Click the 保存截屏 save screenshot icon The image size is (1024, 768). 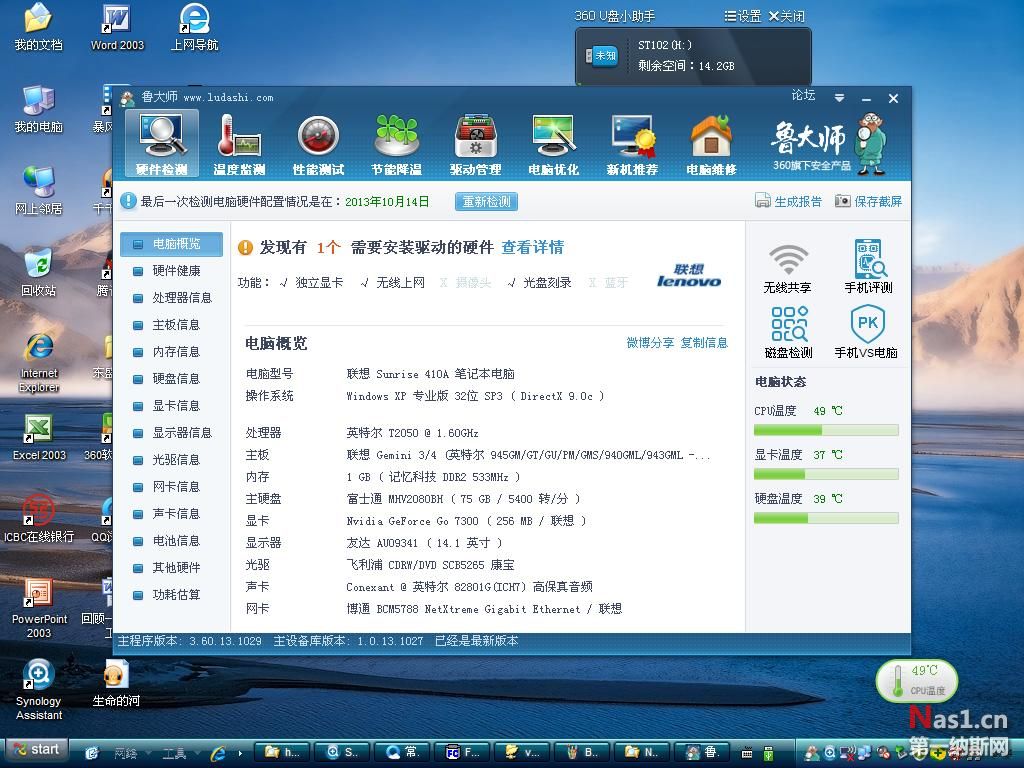(842, 200)
